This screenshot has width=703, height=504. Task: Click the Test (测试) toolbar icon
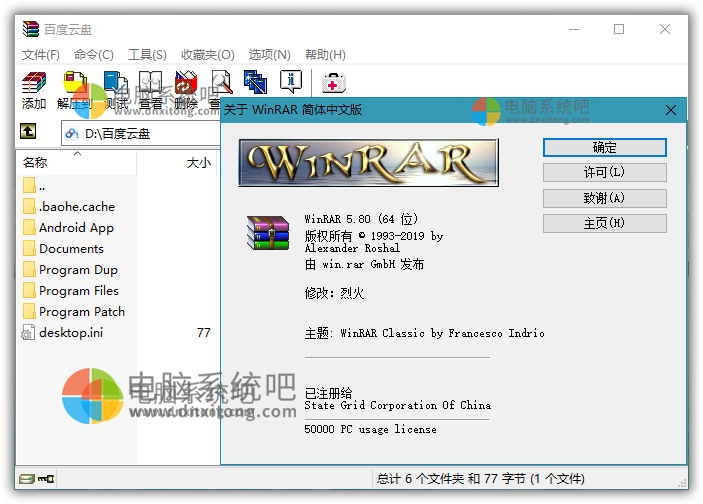tap(116, 83)
